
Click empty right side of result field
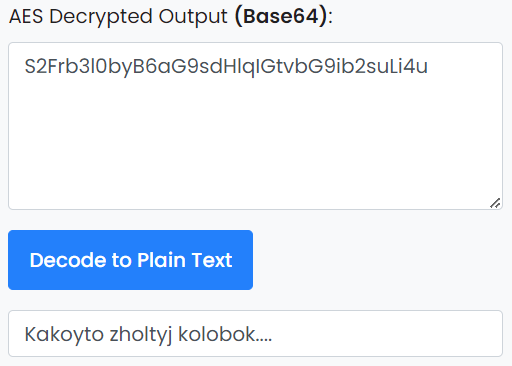(387, 334)
